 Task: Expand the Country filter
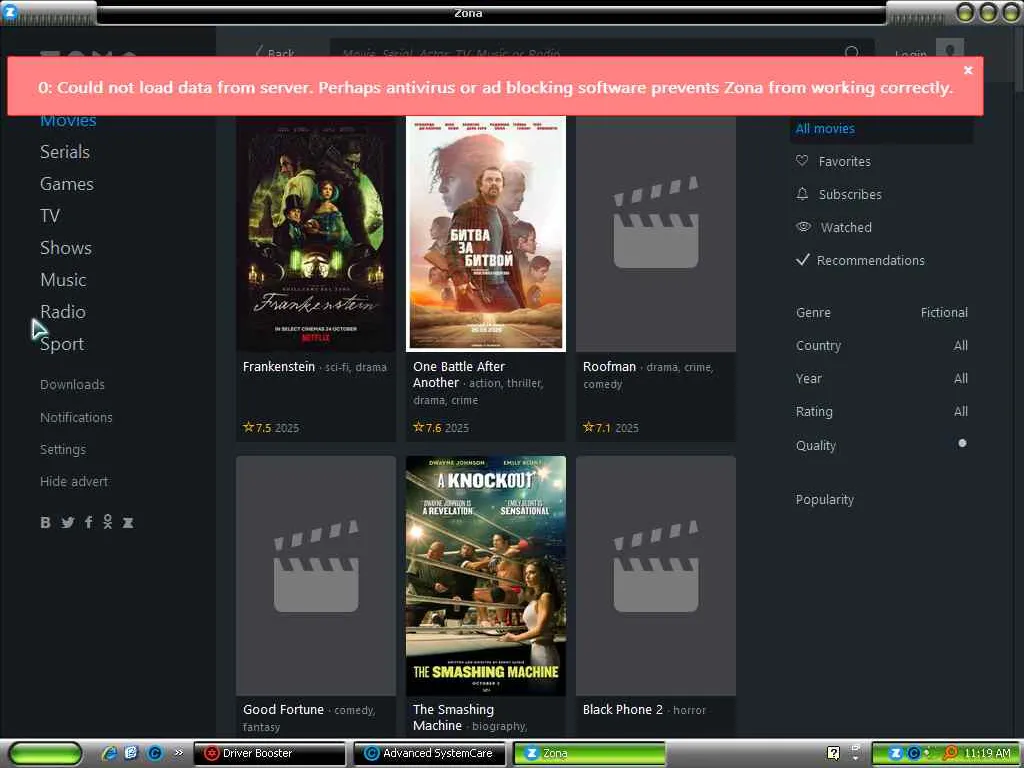pos(882,345)
